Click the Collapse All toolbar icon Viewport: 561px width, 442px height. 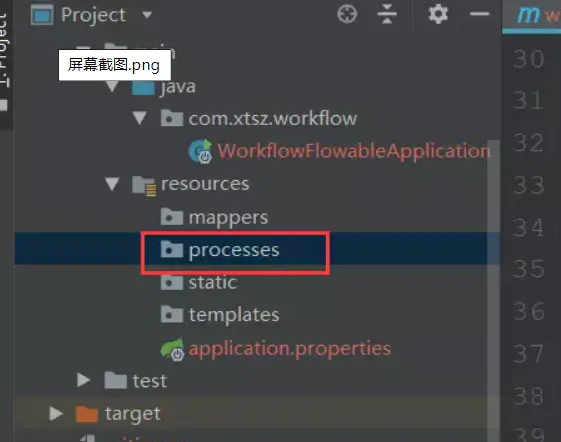pos(387,14)
